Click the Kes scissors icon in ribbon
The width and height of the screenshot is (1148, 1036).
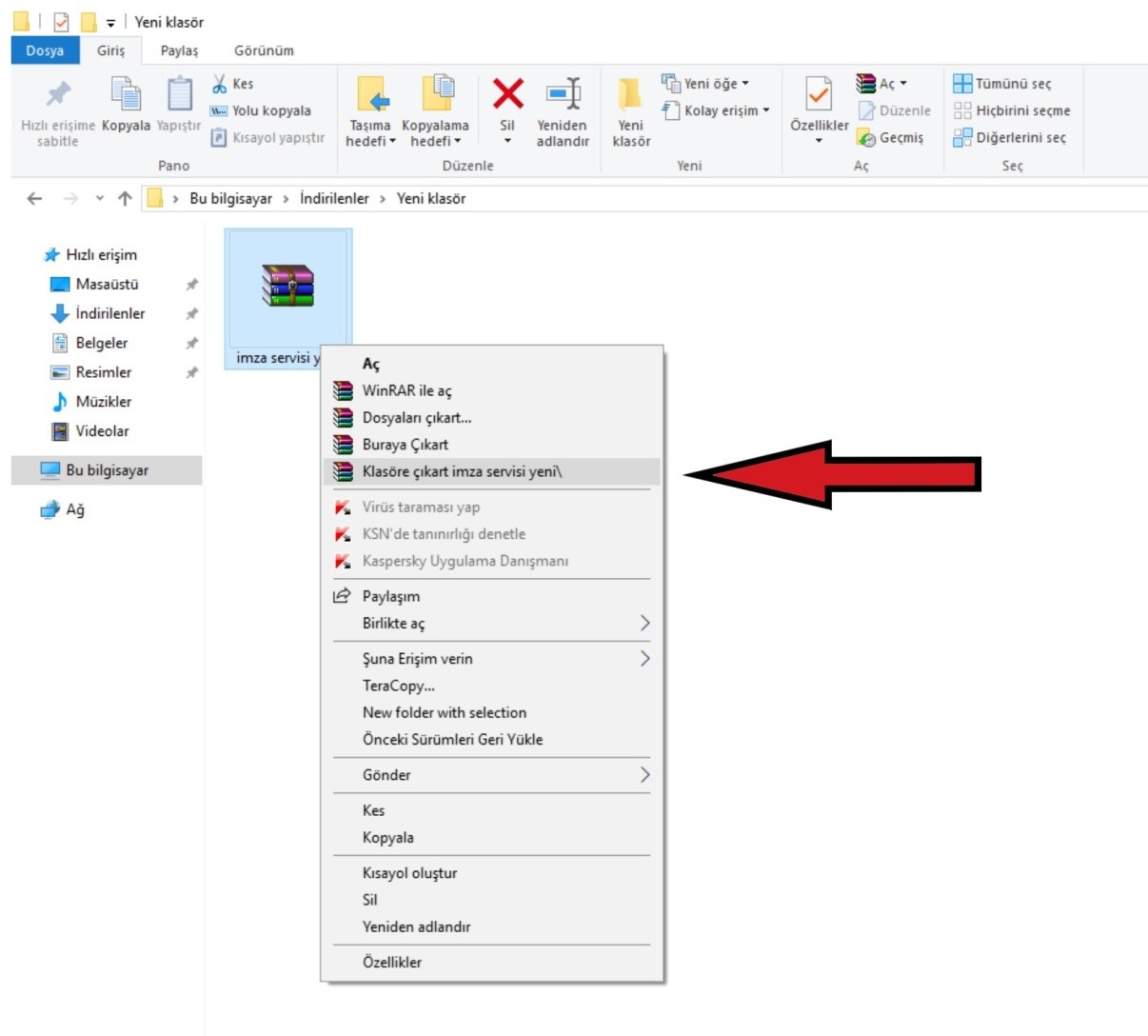point(221,84)
